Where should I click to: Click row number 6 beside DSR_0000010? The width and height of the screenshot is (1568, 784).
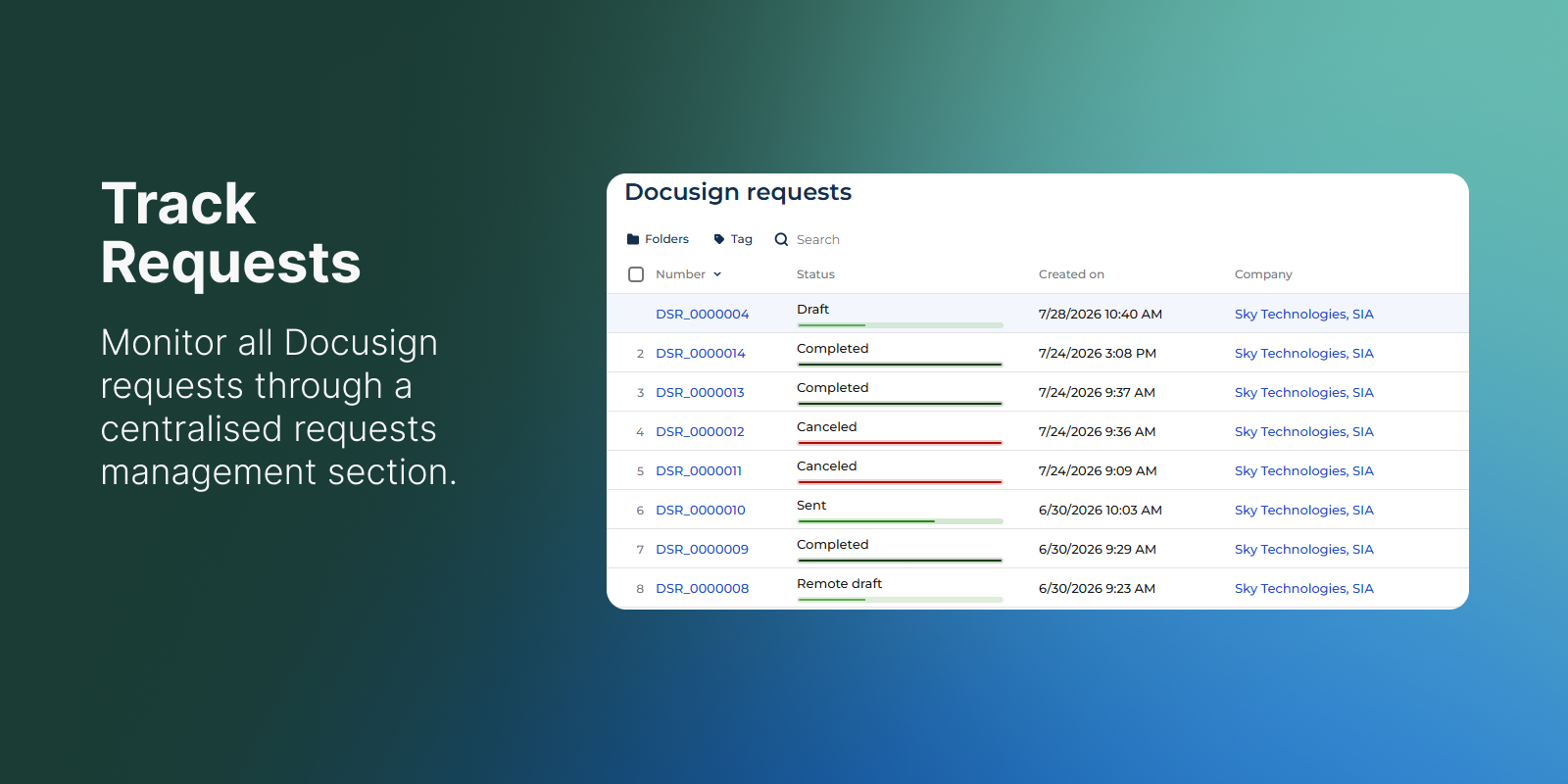(640, 511)
